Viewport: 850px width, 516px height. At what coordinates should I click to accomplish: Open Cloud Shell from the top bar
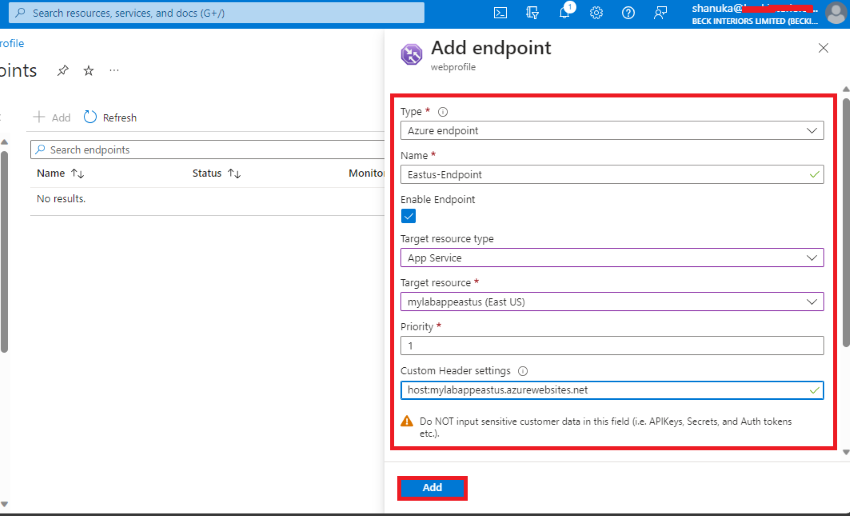[x=500, y=13]
